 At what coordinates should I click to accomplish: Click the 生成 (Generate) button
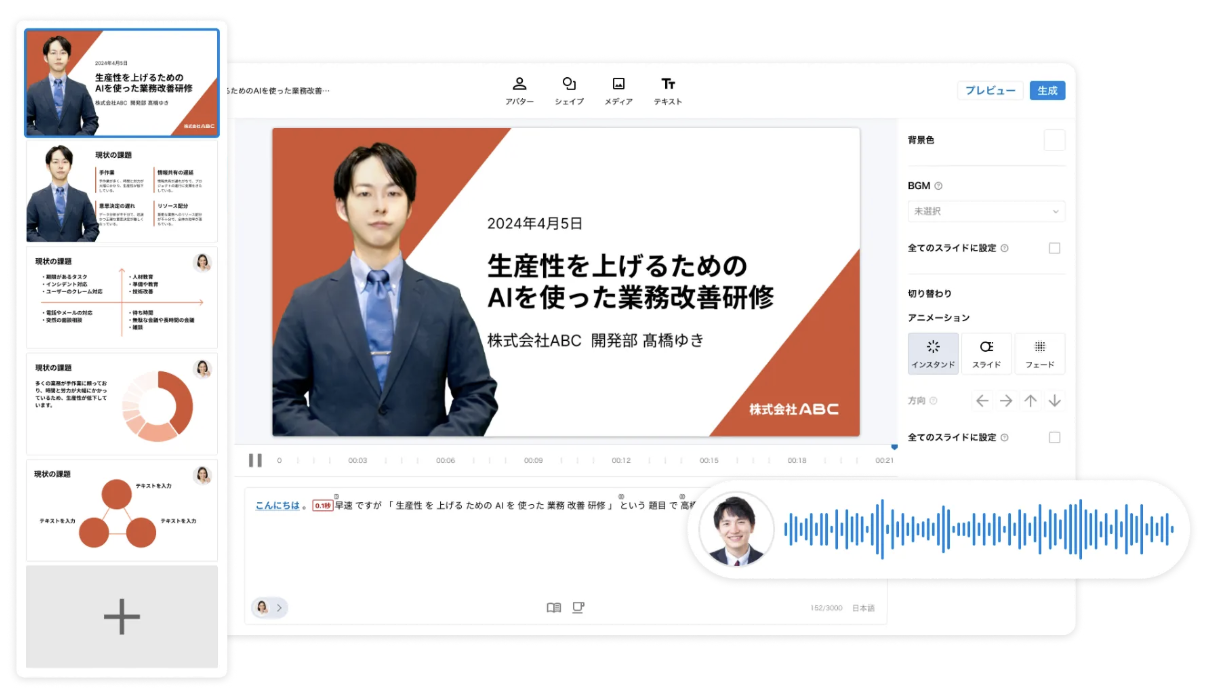pos(1047,90)
